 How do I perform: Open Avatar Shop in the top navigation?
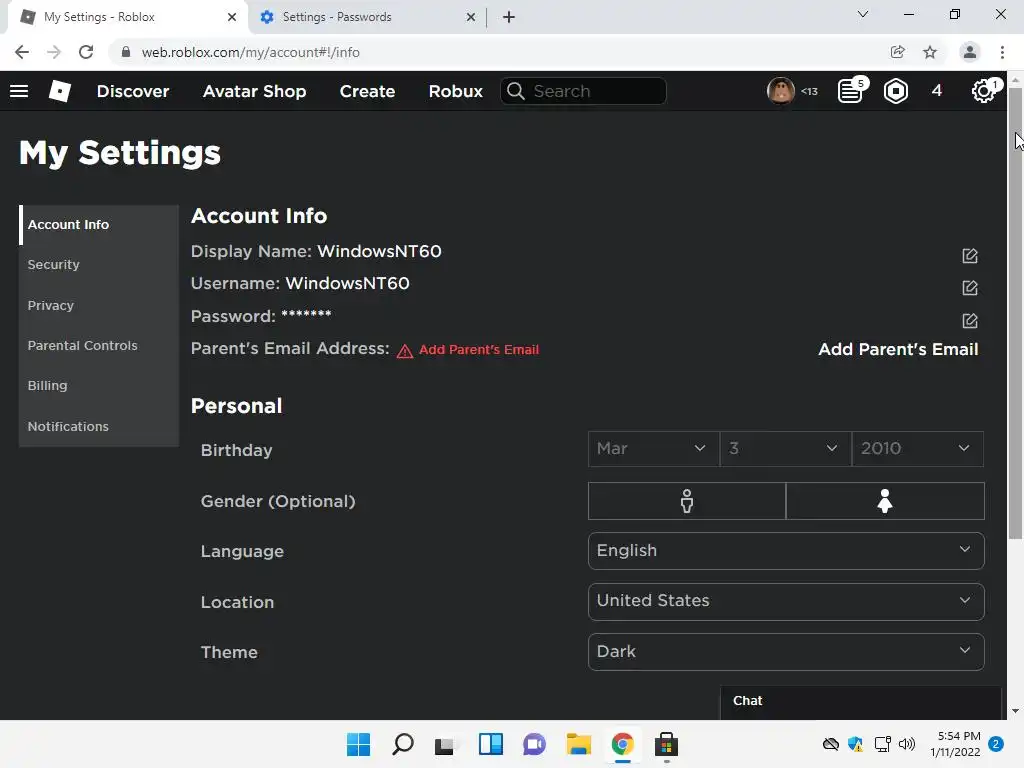[255, 91]
